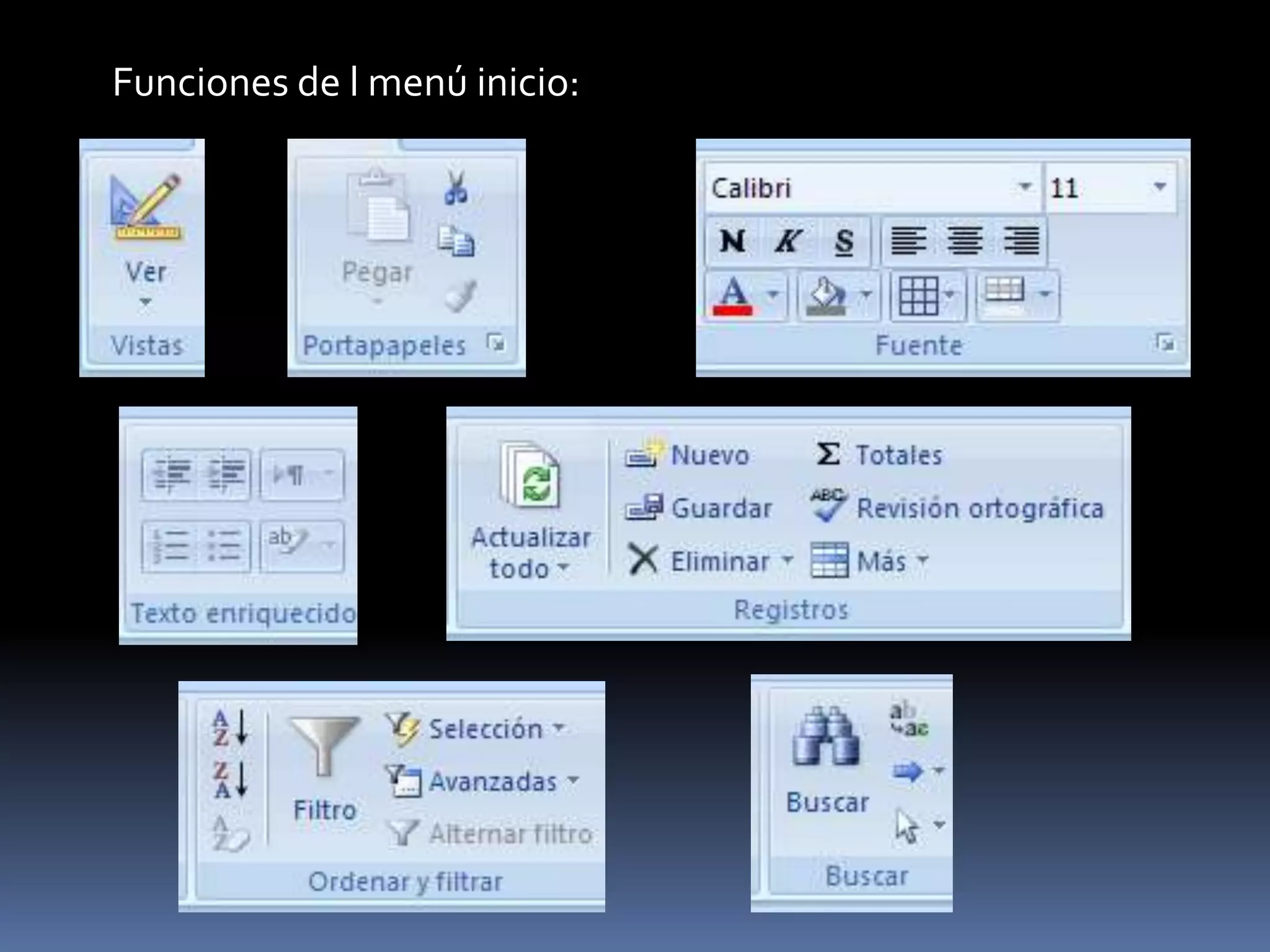Click the Copy documents icon
The height and width of the screenshot is (952, 1270).
(456, 241)
